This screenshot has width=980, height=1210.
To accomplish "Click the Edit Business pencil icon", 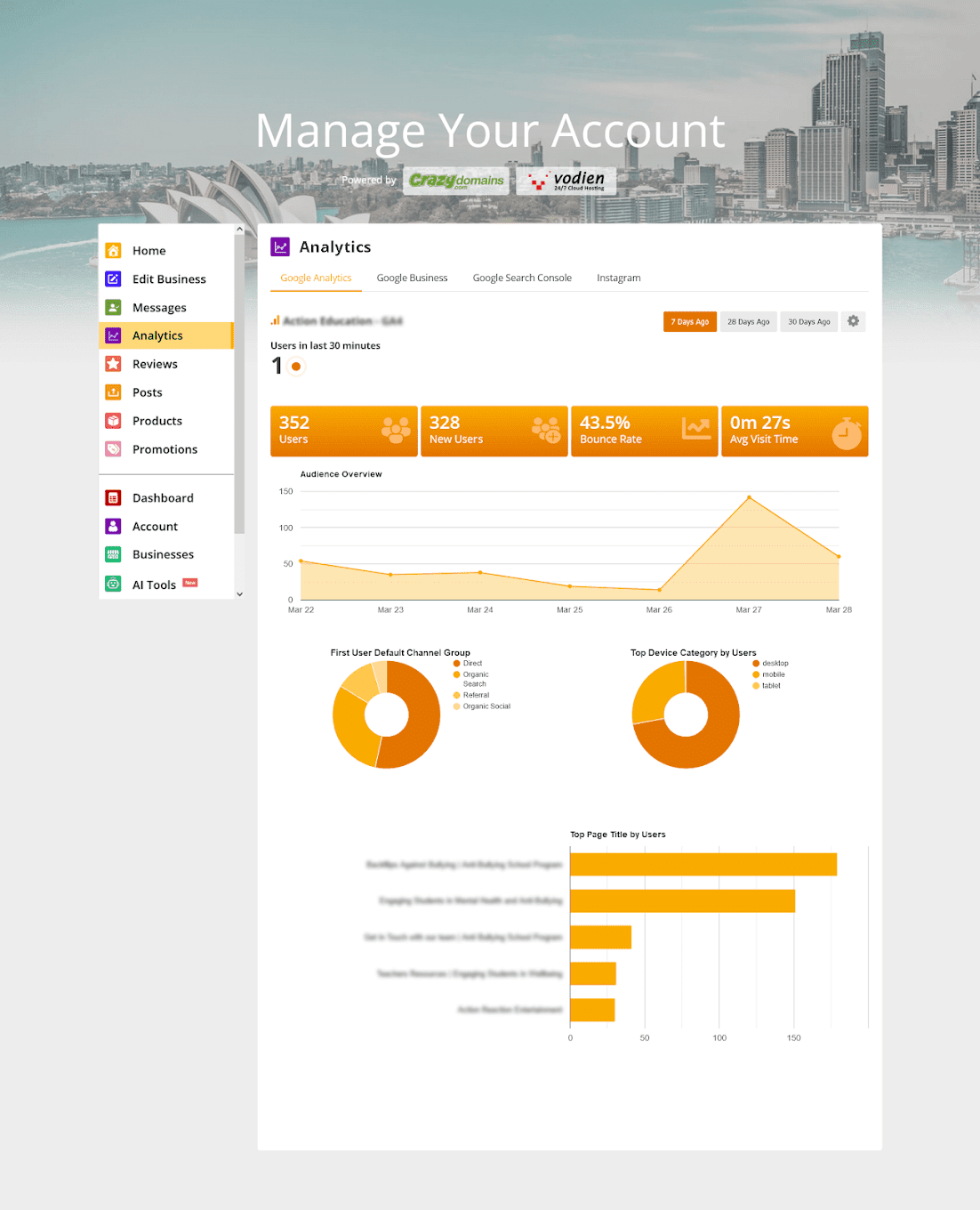I will (x=114, y=279).
